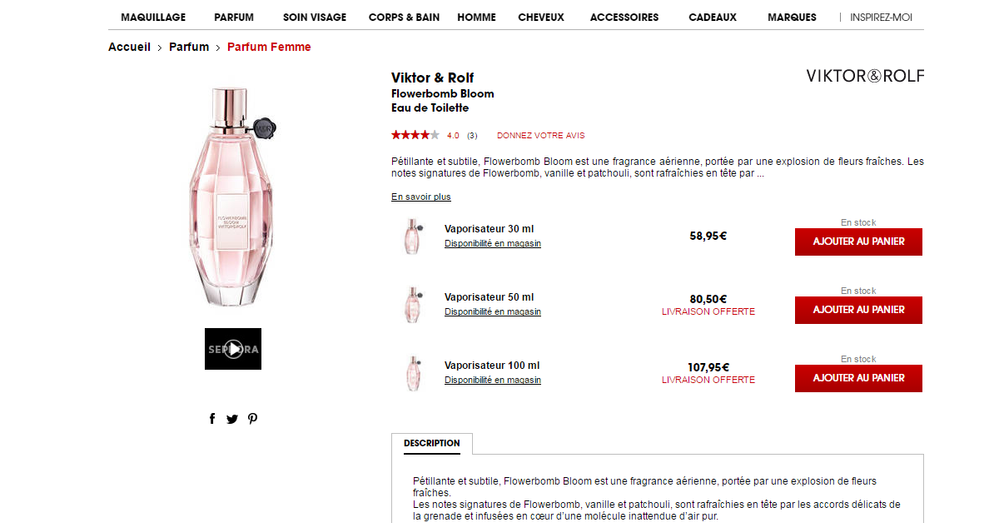Open the Maquillage menu
The width and height of the screenshot is (999, 523).
pos(153,17)
